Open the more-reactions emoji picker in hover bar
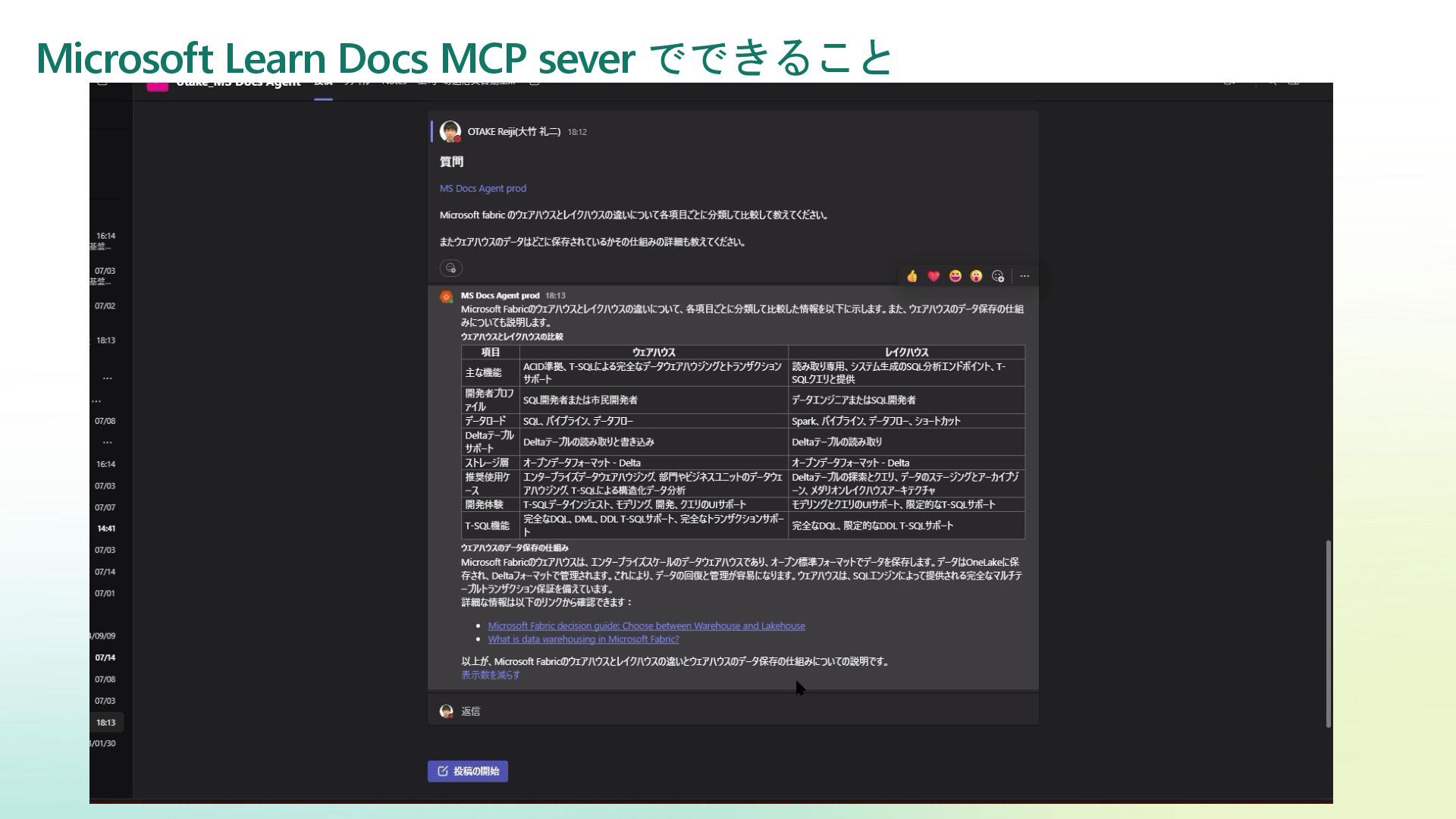The height and width of the screenshot is (819, 1456). [998, 276]
